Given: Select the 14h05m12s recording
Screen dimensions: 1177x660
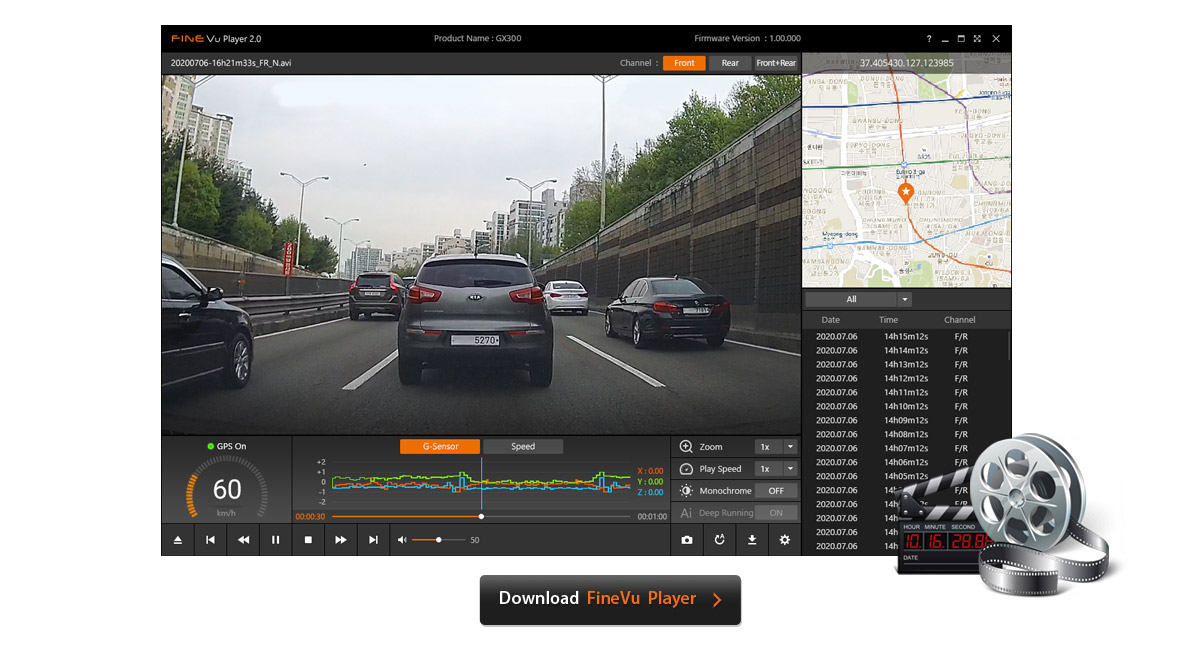Looking at the screenshot, I should pyautogui.click(x=906, y=476).
